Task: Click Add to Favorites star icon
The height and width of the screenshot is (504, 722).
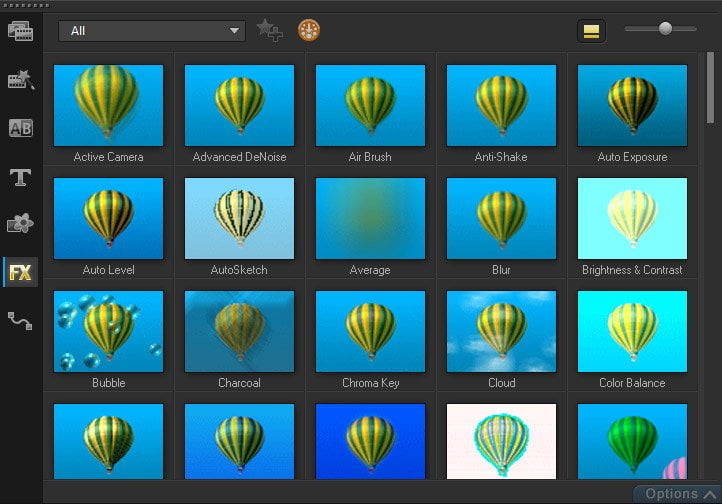Action: pyautogui.click(x=270, y=30)
